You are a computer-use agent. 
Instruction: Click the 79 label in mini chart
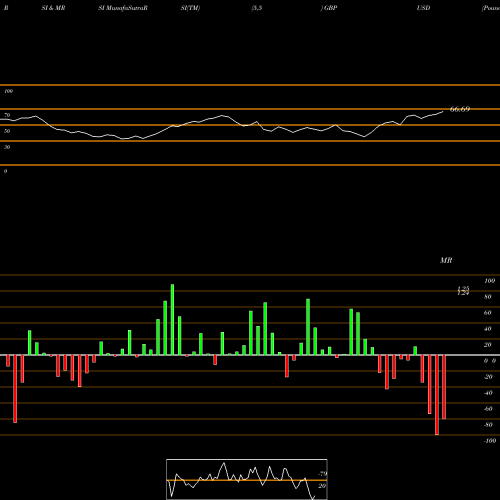[323, 474]
